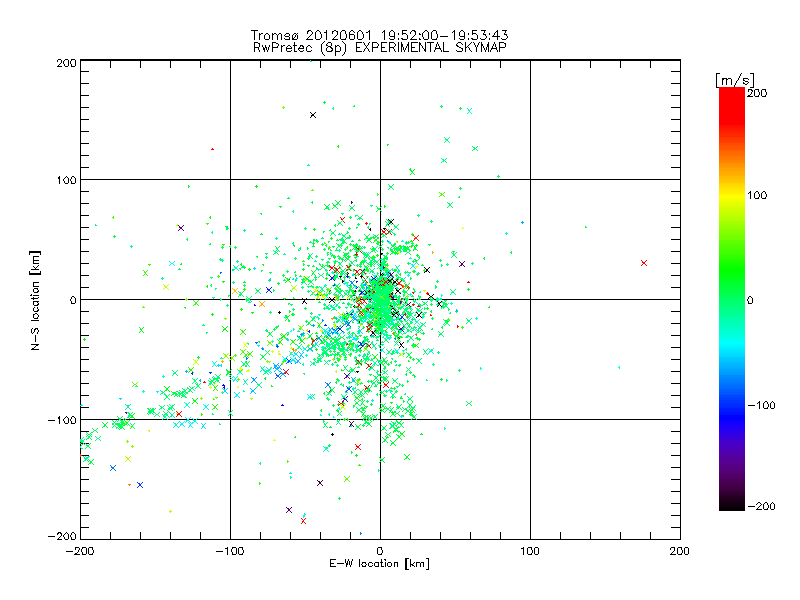Click the plot title 'Tromsø 20120601 19:52:00-19:53:43'
The width and height of the screenshot is (800, 600).
pos(379,35)
